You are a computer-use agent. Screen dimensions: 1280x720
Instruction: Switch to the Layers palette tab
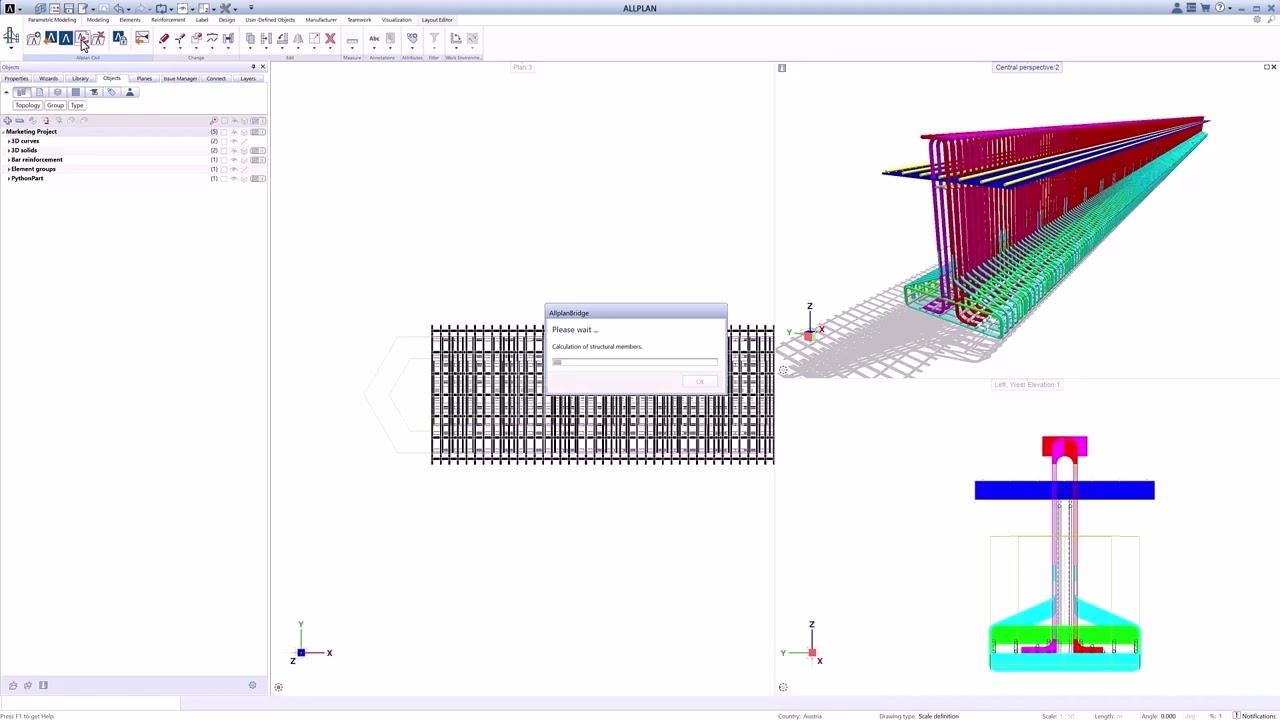[247, 79]
